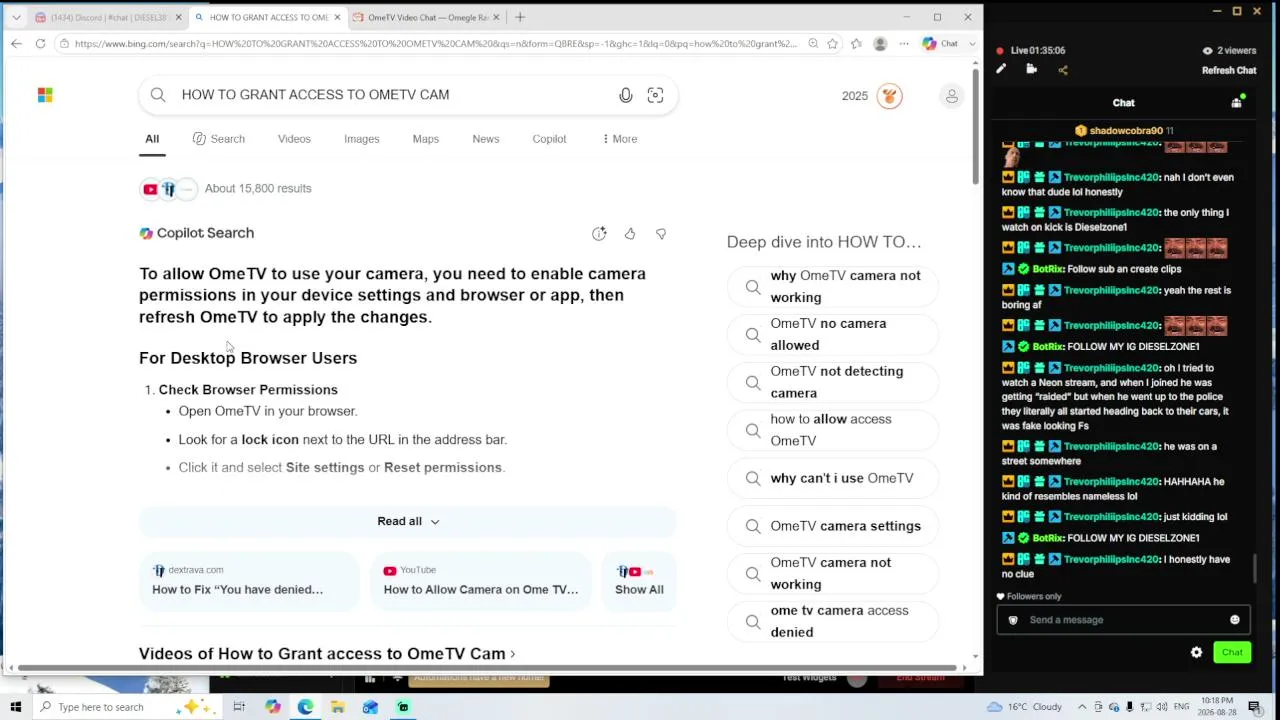Open the browser profile avatar
This screenshot has width=1280, height=720.
(880, 44)
